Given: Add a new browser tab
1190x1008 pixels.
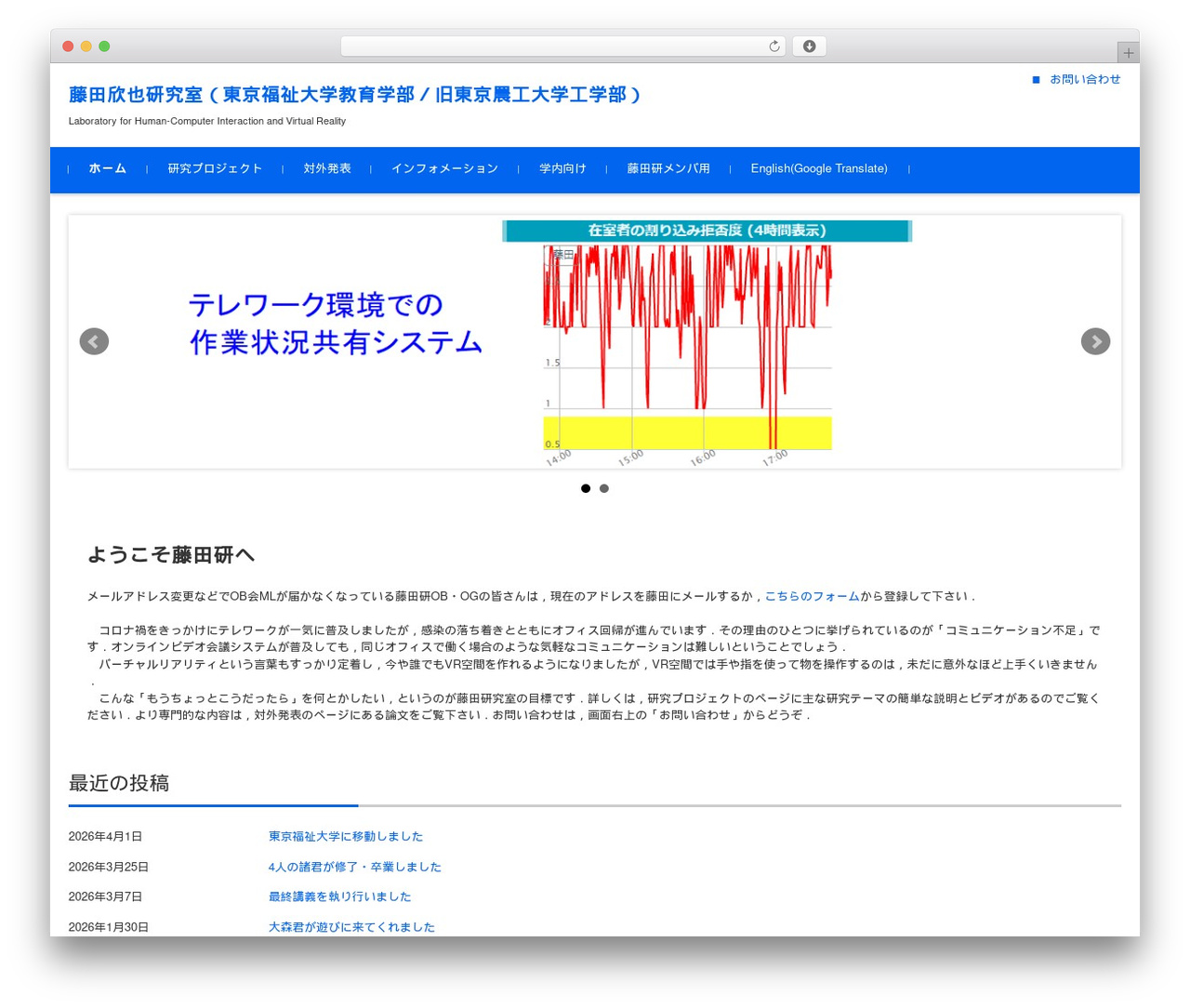Looking at the screenshot, I should (1128, 53).
